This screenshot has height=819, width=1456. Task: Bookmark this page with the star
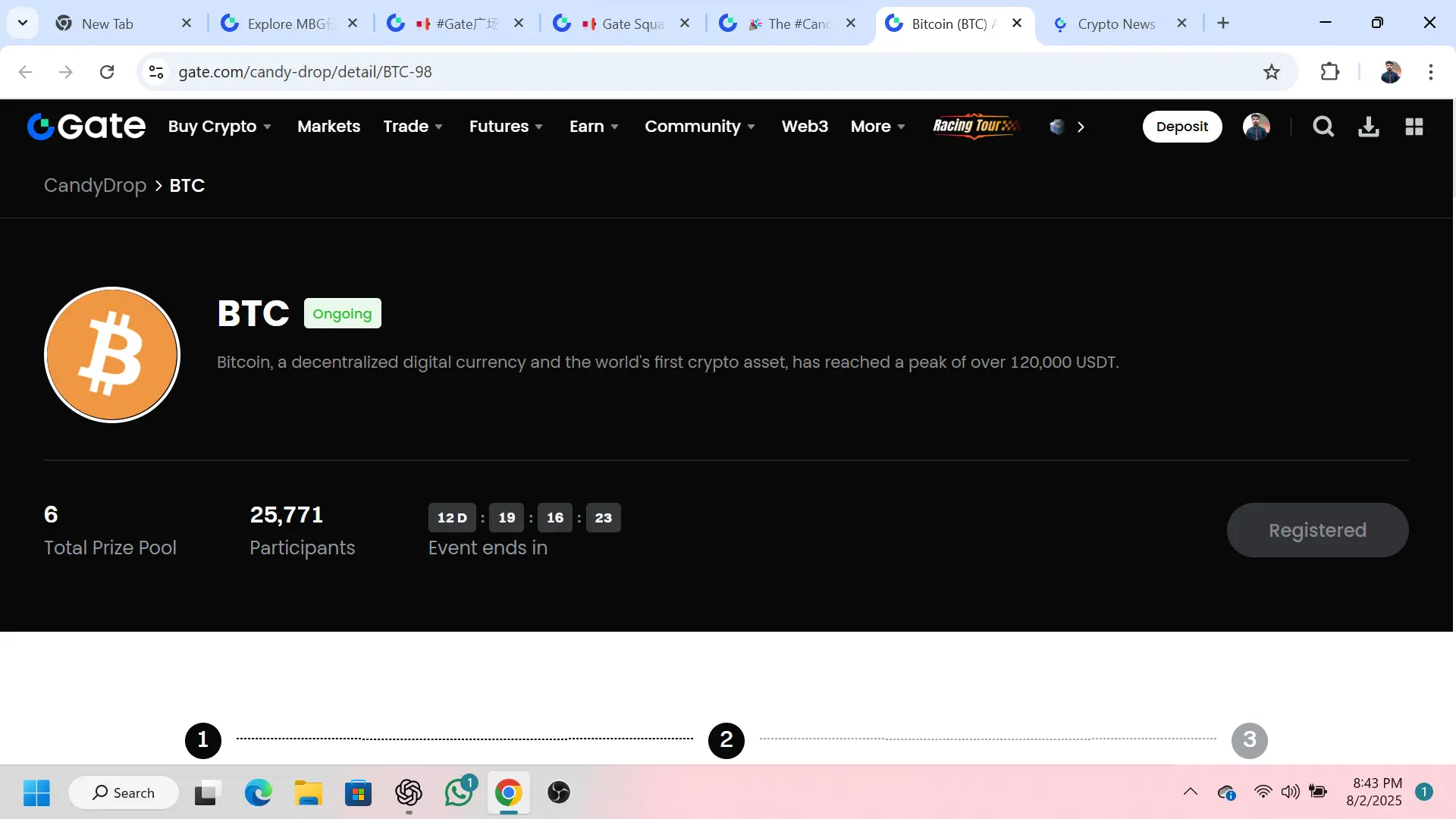[x=1271, y=72]
